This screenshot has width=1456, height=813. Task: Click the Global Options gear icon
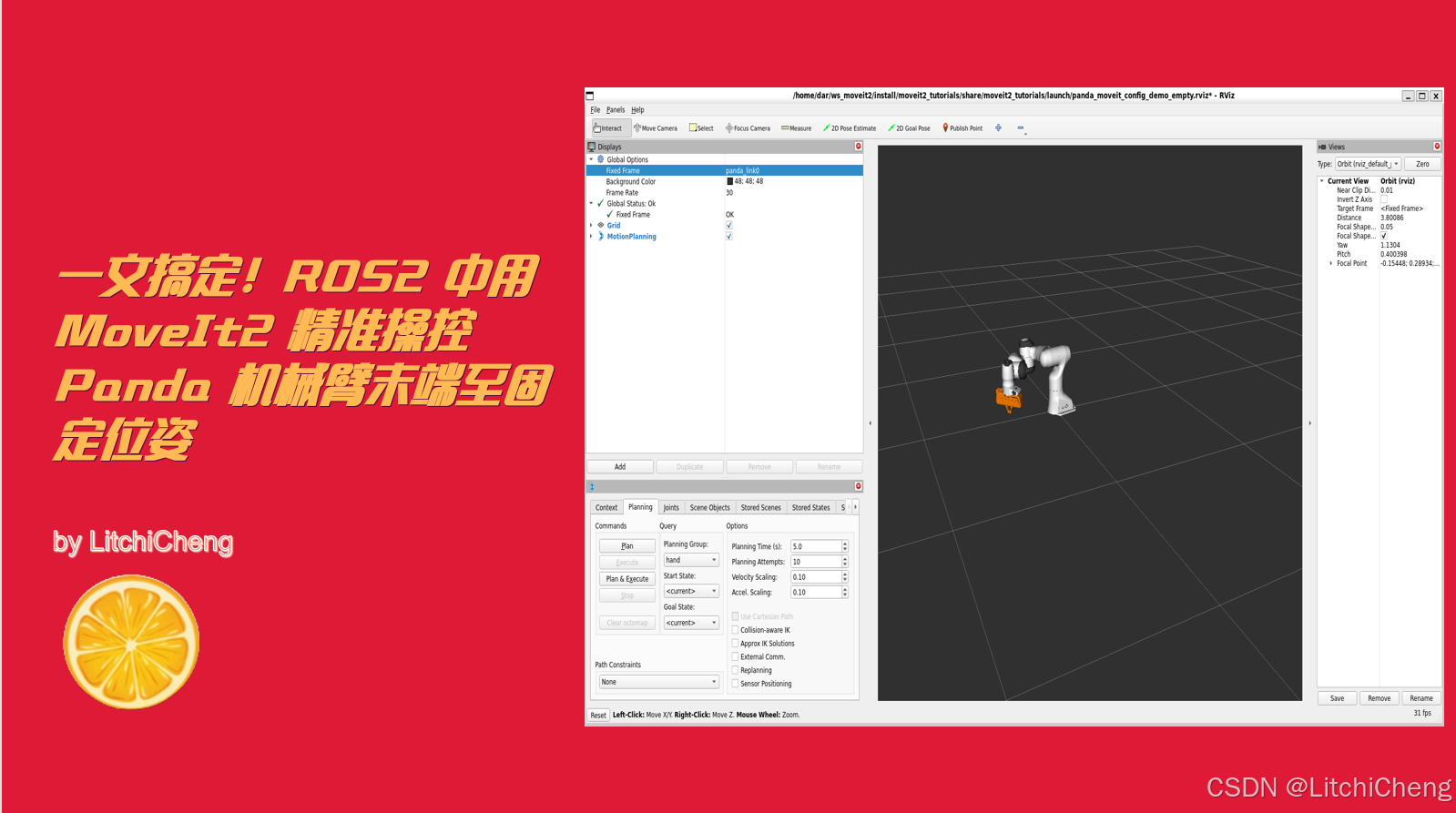[600, 159]
